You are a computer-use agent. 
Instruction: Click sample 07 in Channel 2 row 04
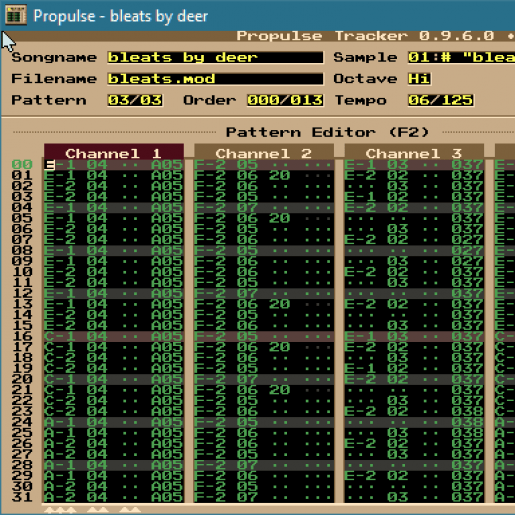(x=247, y=208)
